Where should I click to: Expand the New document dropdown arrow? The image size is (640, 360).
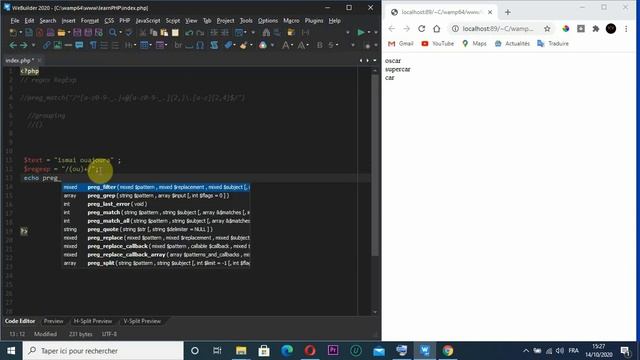(20, 32)
